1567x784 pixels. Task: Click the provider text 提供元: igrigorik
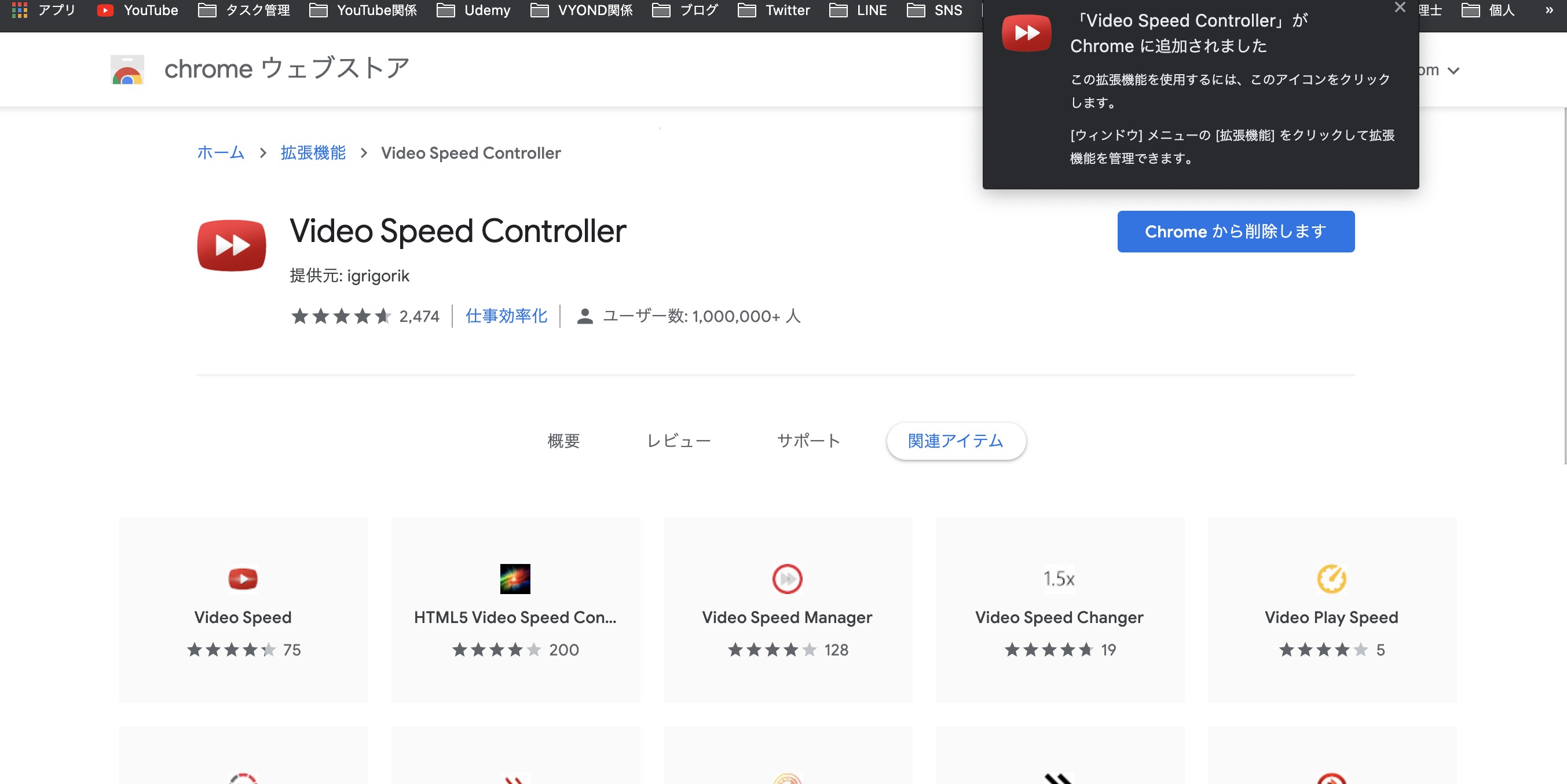[x=349, y=276]
